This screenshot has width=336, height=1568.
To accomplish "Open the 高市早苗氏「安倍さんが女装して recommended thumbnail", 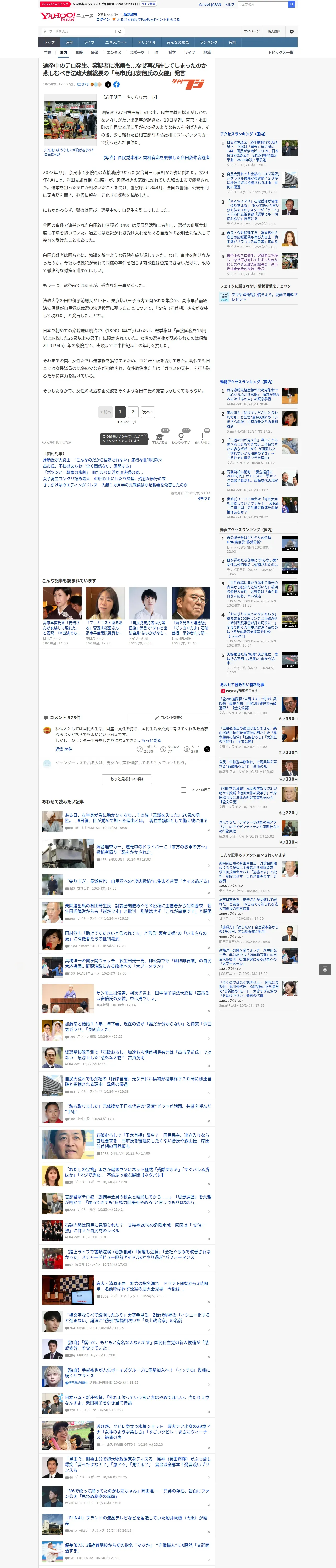I will [62, 603].
